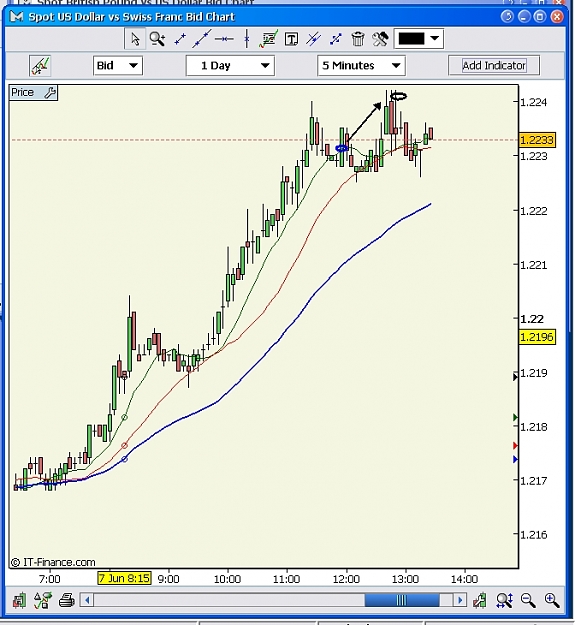This screenshot has height=625, width=575.
Task: Click the 1.224 price axis label
Action: tap(534, 102)
